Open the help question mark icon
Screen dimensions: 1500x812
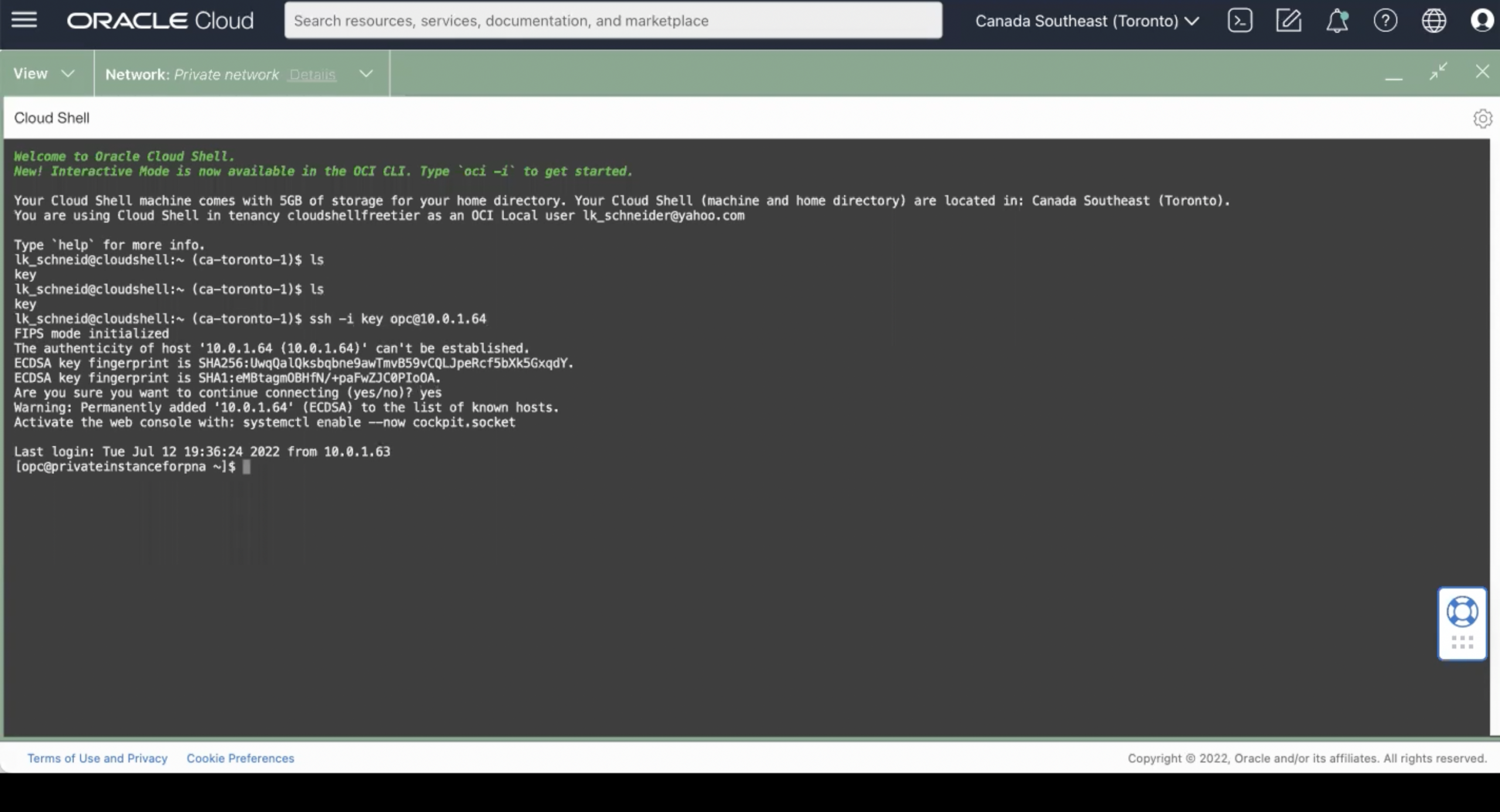tap(1386, 21)
